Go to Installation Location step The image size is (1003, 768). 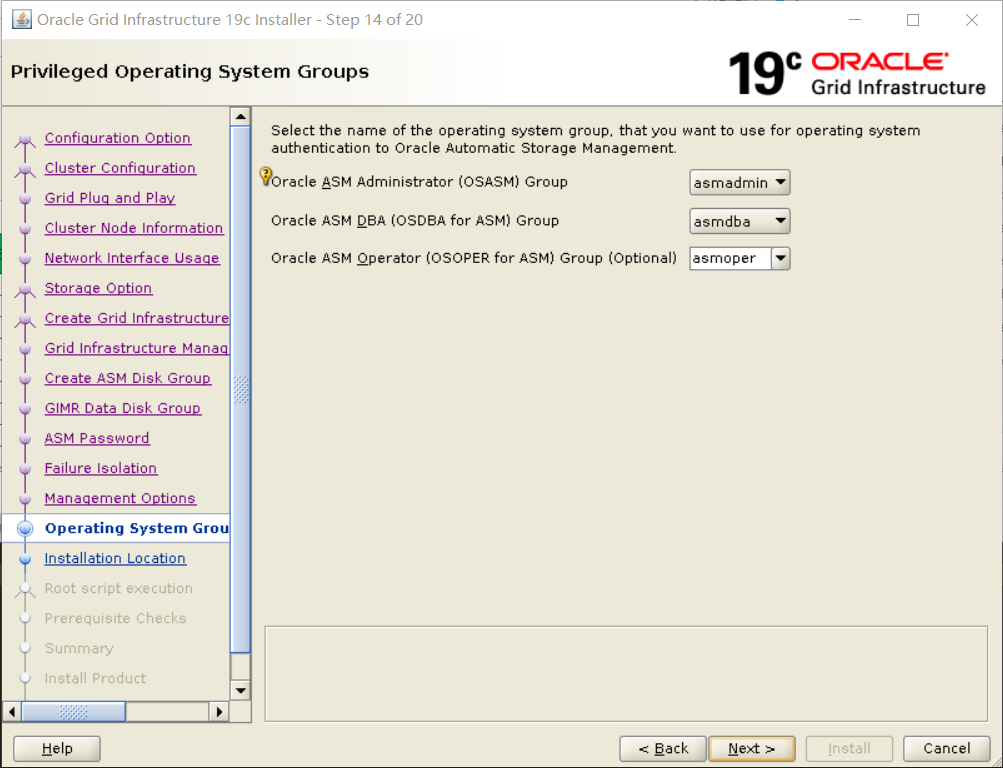click(115, 559)
